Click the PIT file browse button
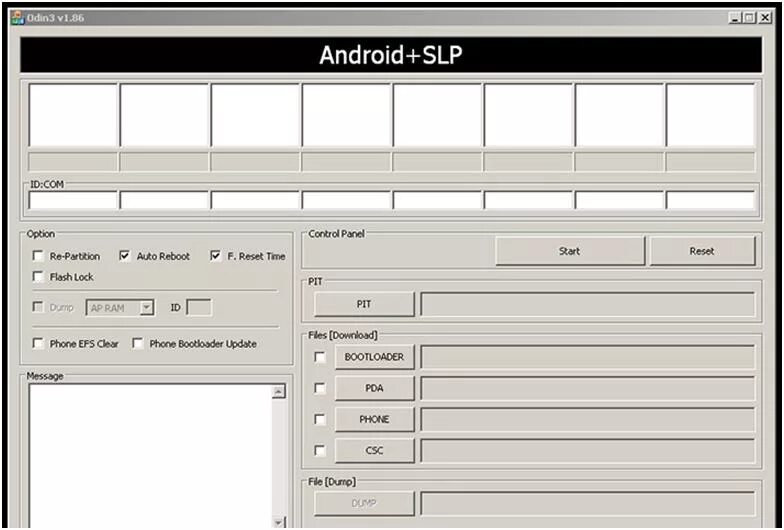 [364, 304]
